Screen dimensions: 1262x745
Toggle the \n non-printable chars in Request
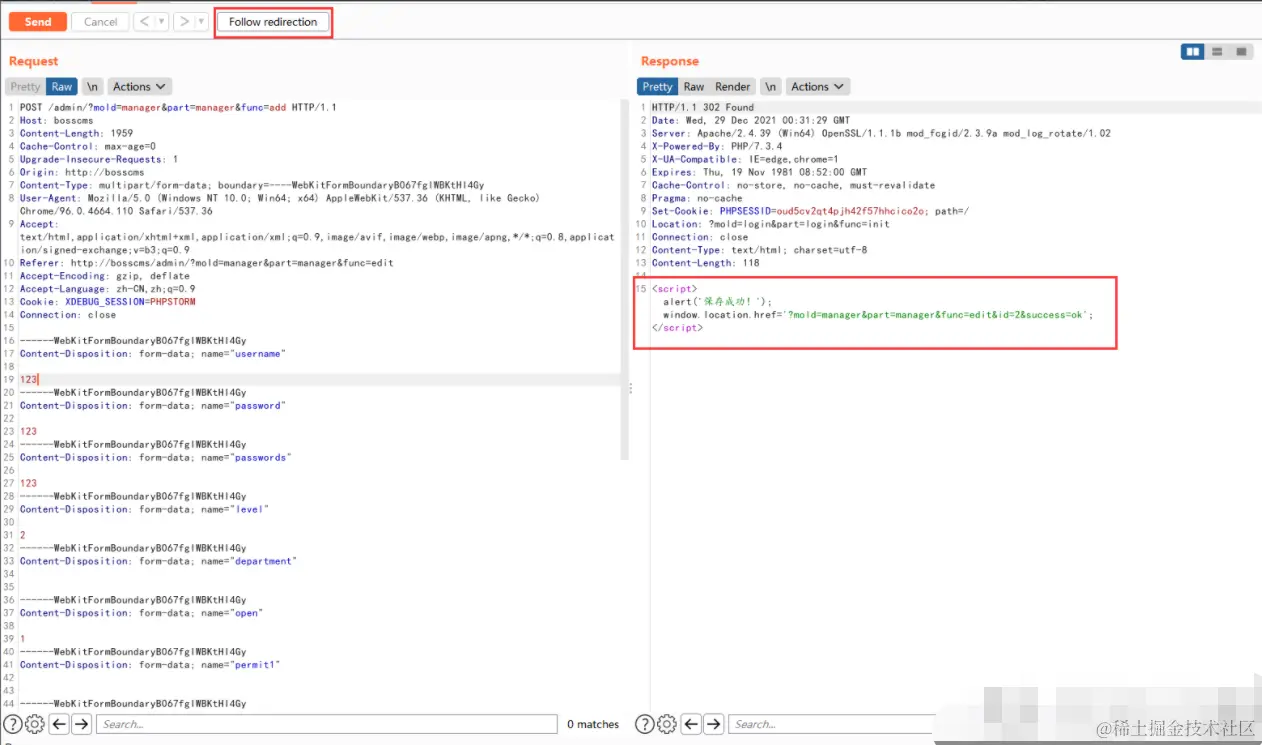coord(92,87)
